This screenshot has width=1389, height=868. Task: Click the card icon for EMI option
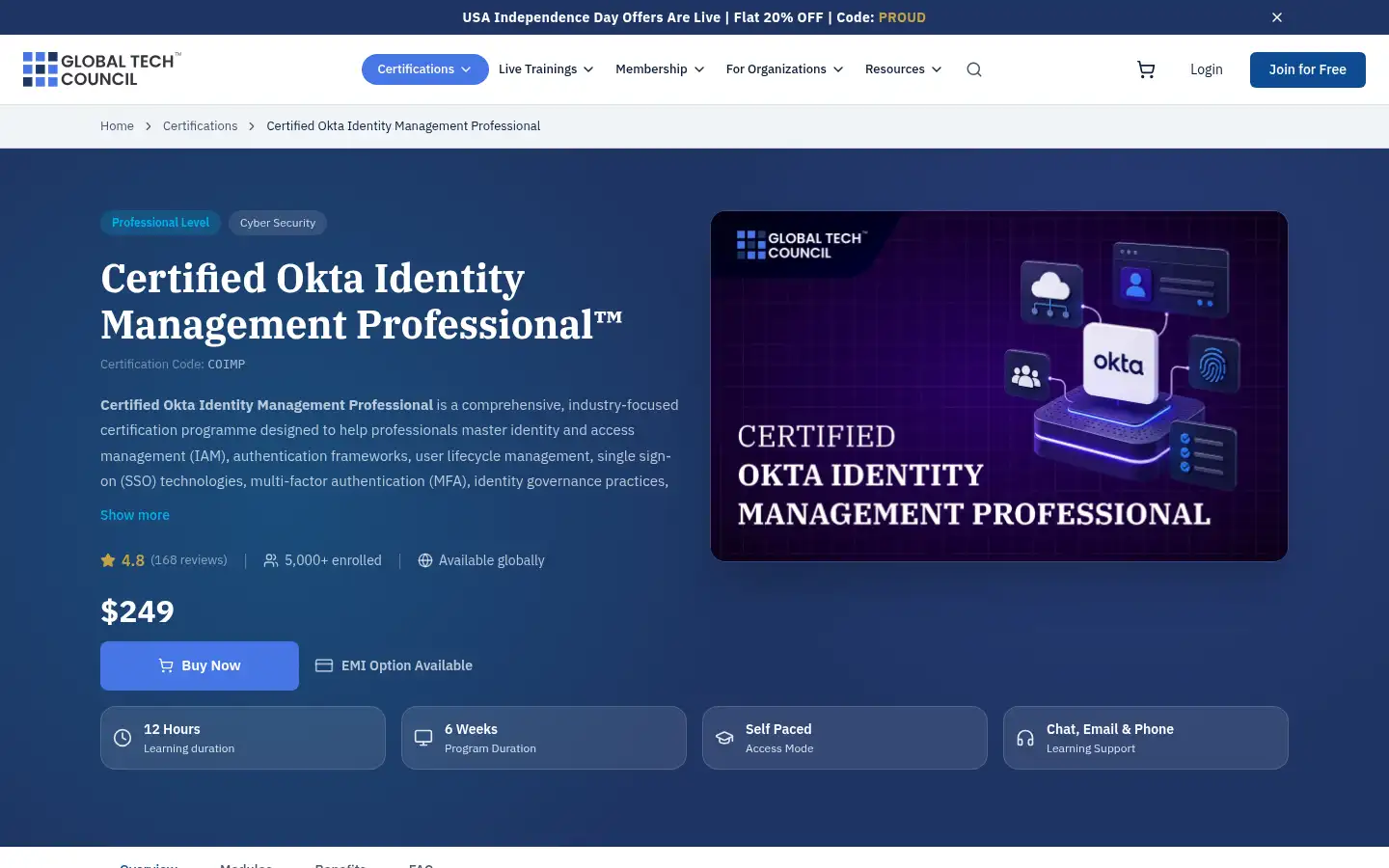[324, 665]
